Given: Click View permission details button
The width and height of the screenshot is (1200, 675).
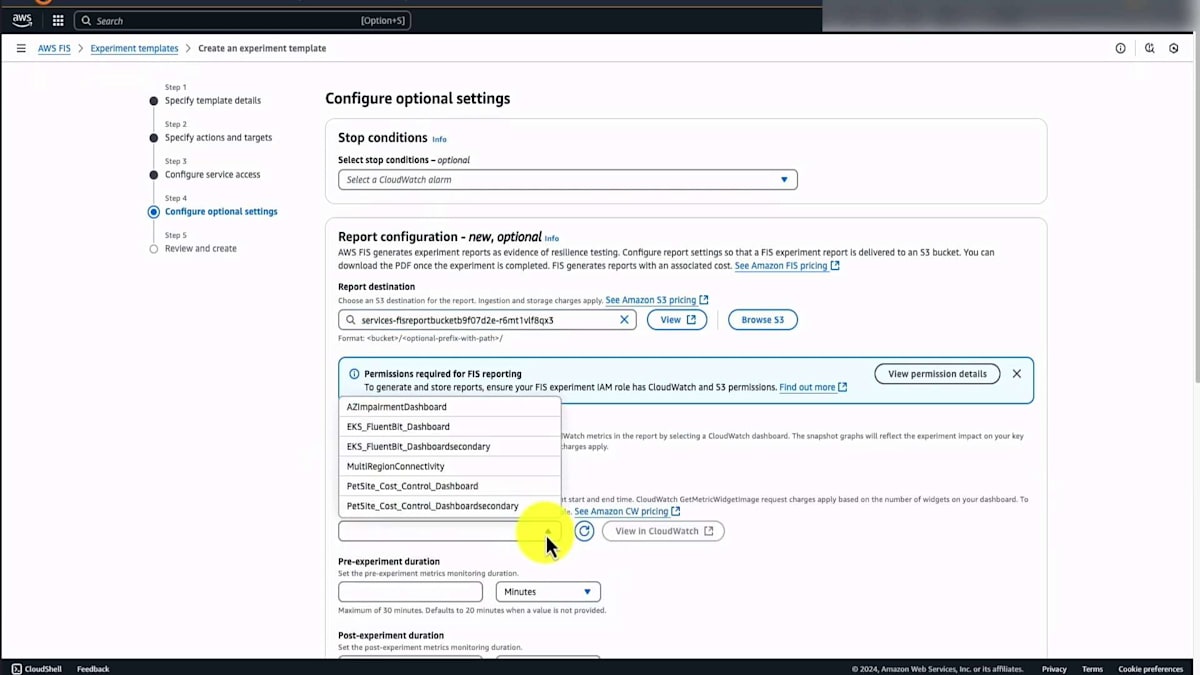Looking at the screenshot, I should 937,374.
